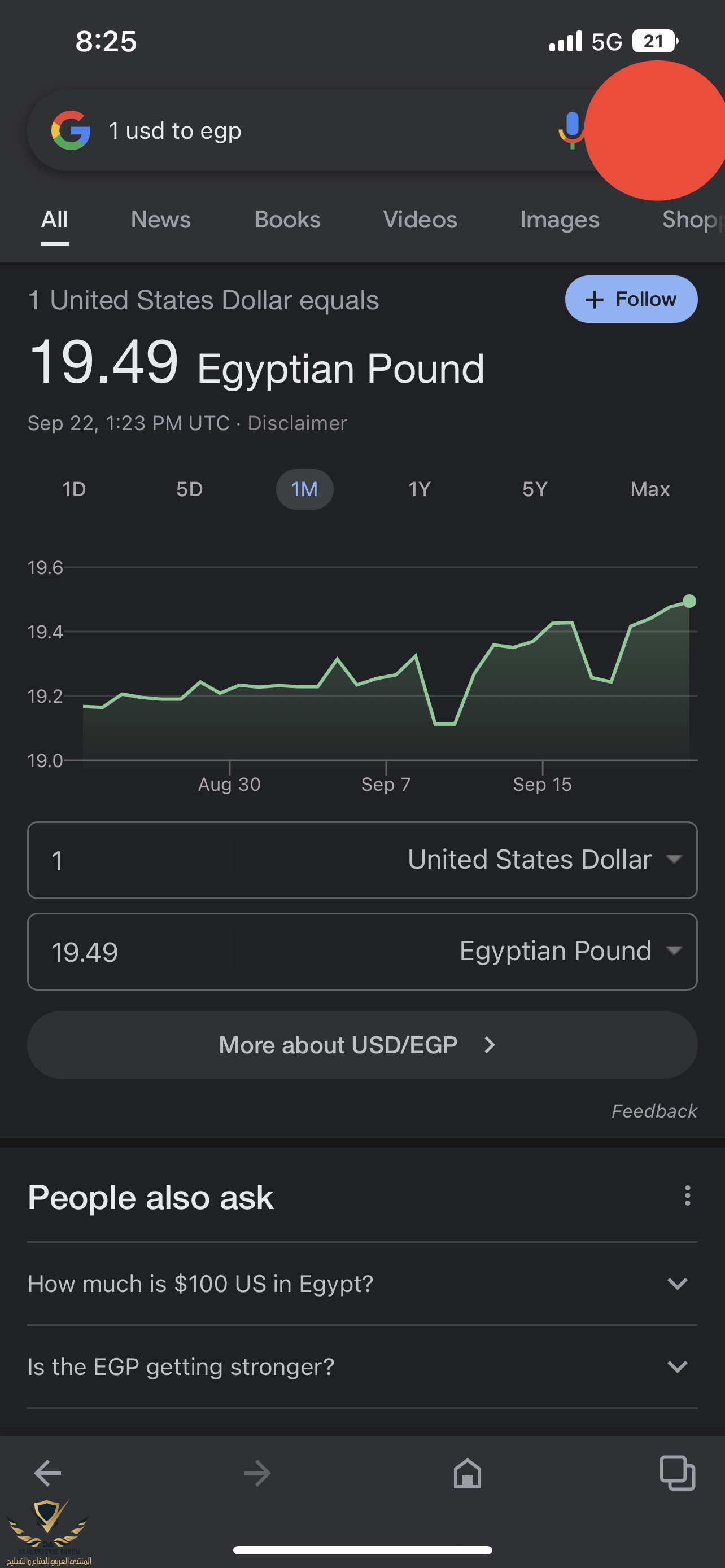725x1568 pixels.
Task: Open the United States Dollar currency dropdown
Action: (x=544, y=860)
